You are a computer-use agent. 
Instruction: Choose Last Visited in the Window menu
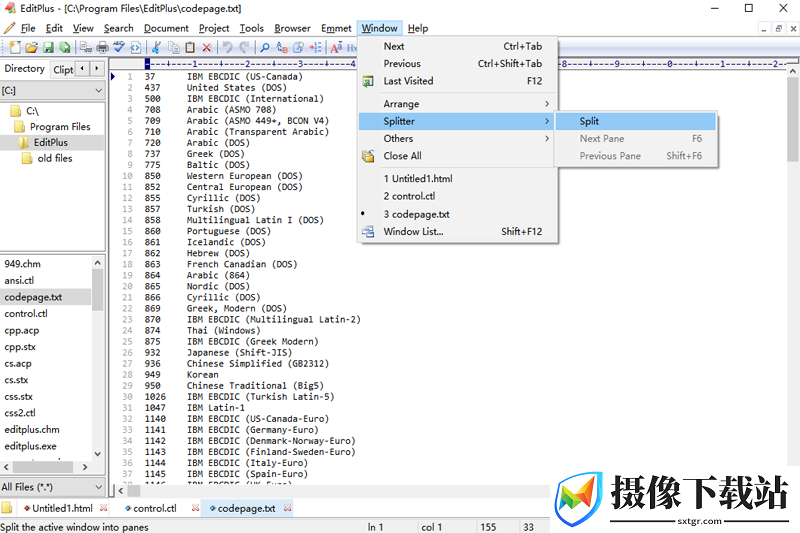(x=458, y=81)
